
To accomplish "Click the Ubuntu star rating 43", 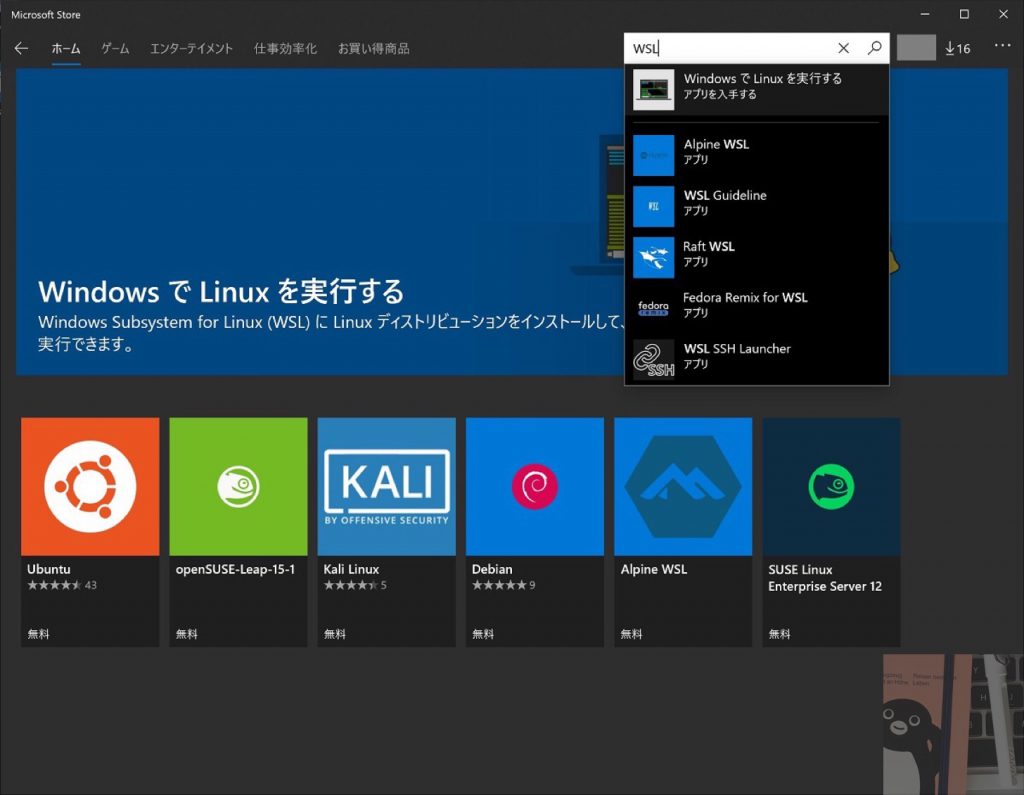I will (x=62, y=585).
